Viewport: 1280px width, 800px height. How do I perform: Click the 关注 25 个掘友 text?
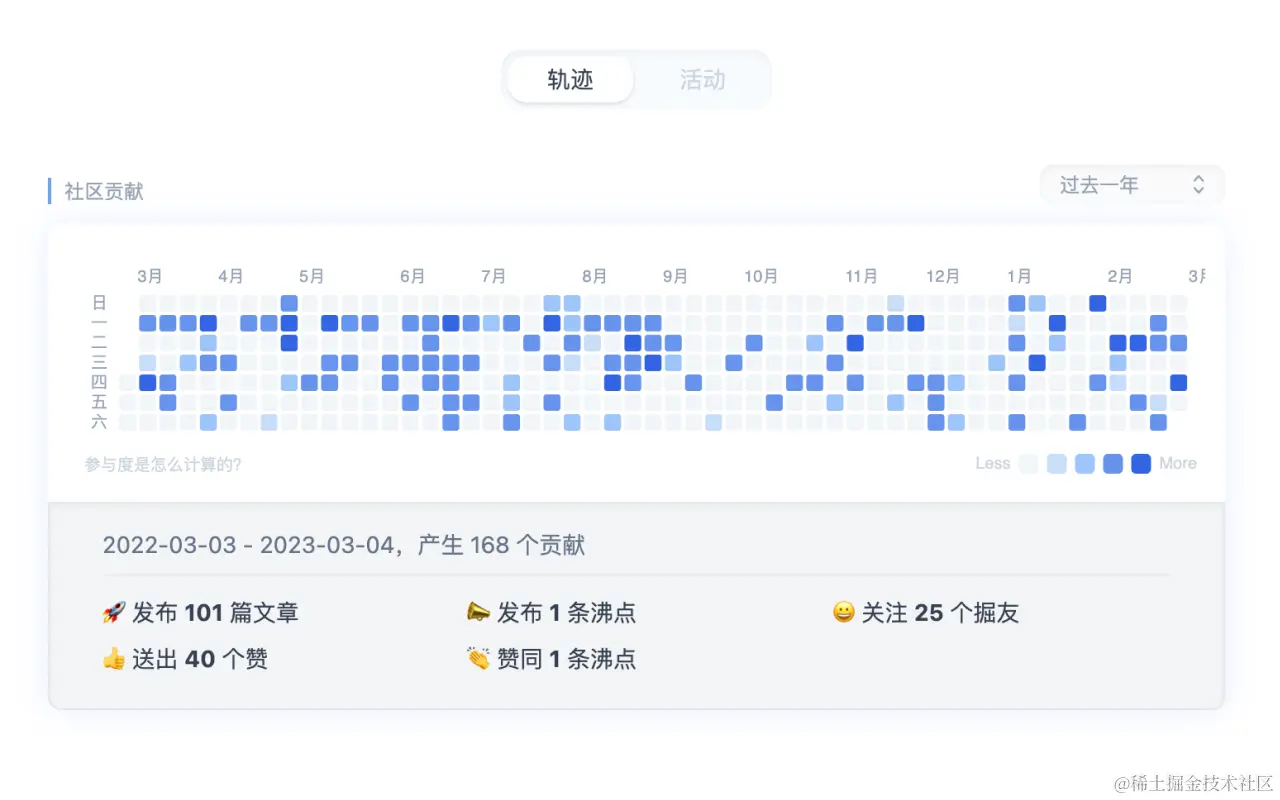coord(940,612)
